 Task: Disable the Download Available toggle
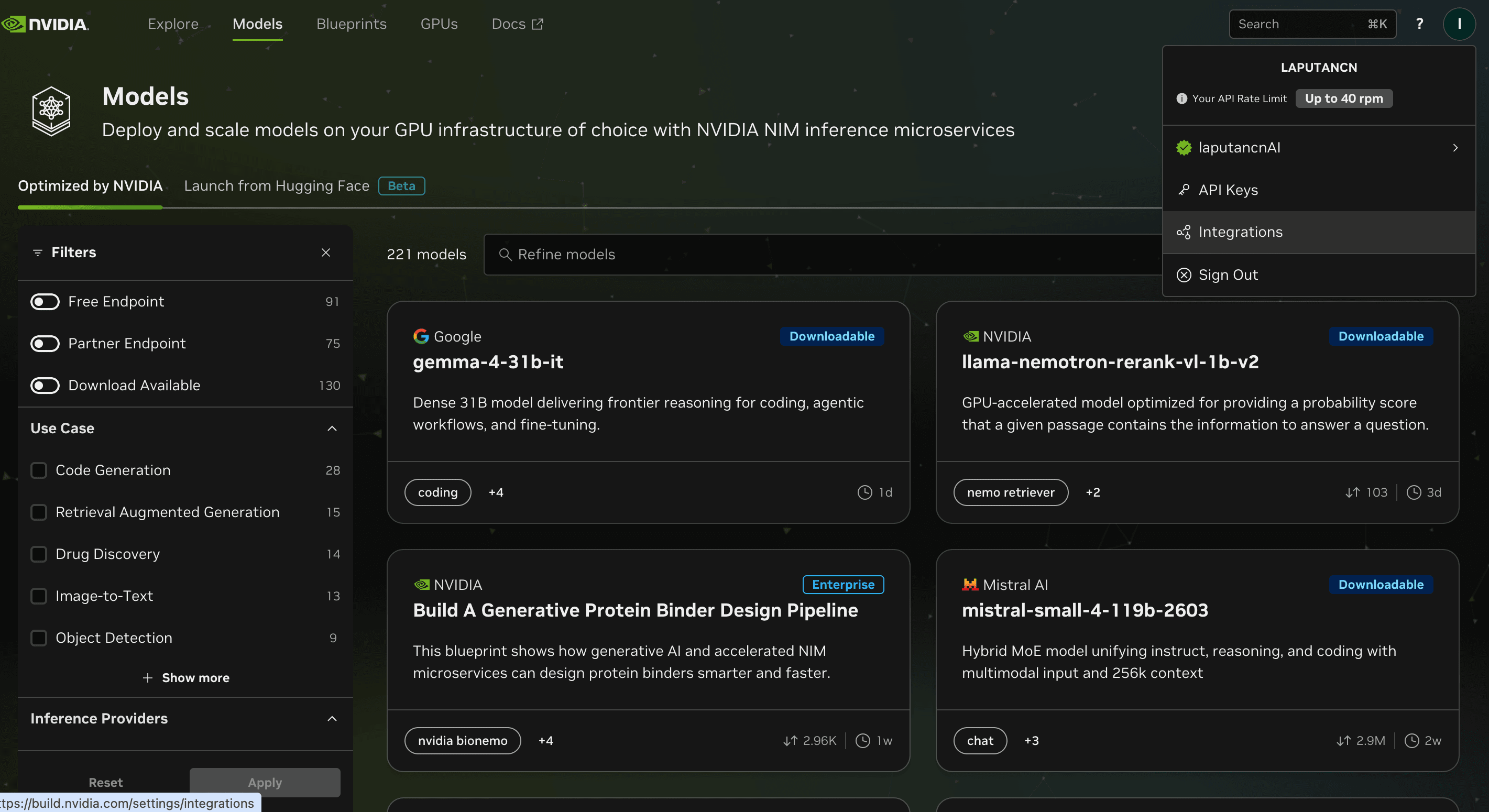point(45,385)
